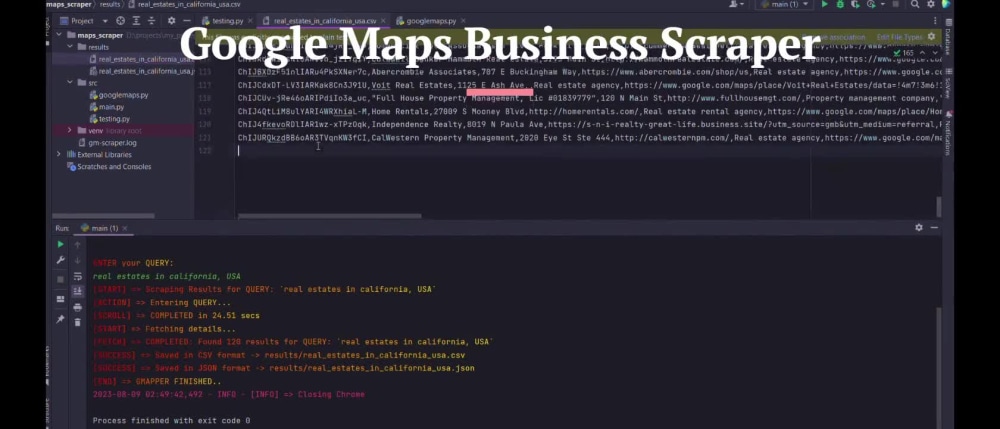
Task: Close the googlemaps.py tab
Action: click(x=464, y=21)
